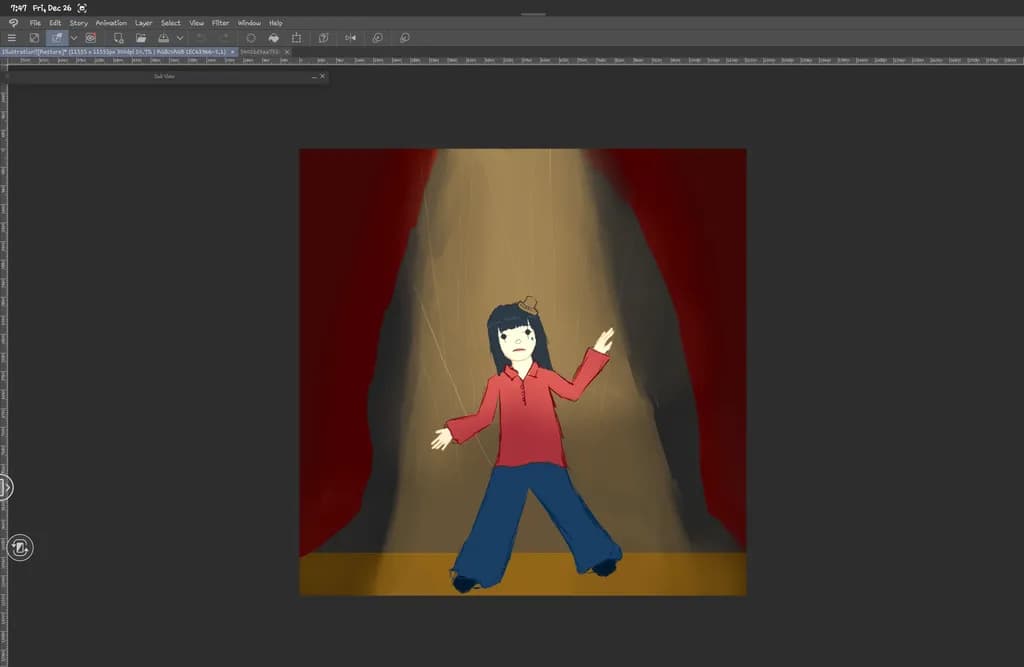The height and width of the screenshot is (667, 1024).
Task: Open the View menu
Action: (197, 23)
